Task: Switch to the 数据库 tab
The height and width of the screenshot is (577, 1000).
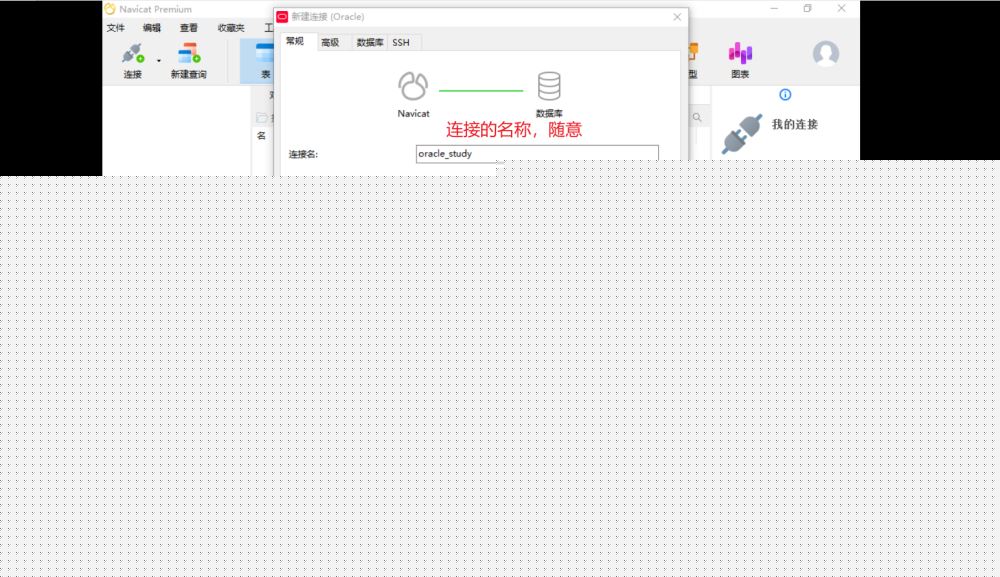Action: [x=370, y=42]
